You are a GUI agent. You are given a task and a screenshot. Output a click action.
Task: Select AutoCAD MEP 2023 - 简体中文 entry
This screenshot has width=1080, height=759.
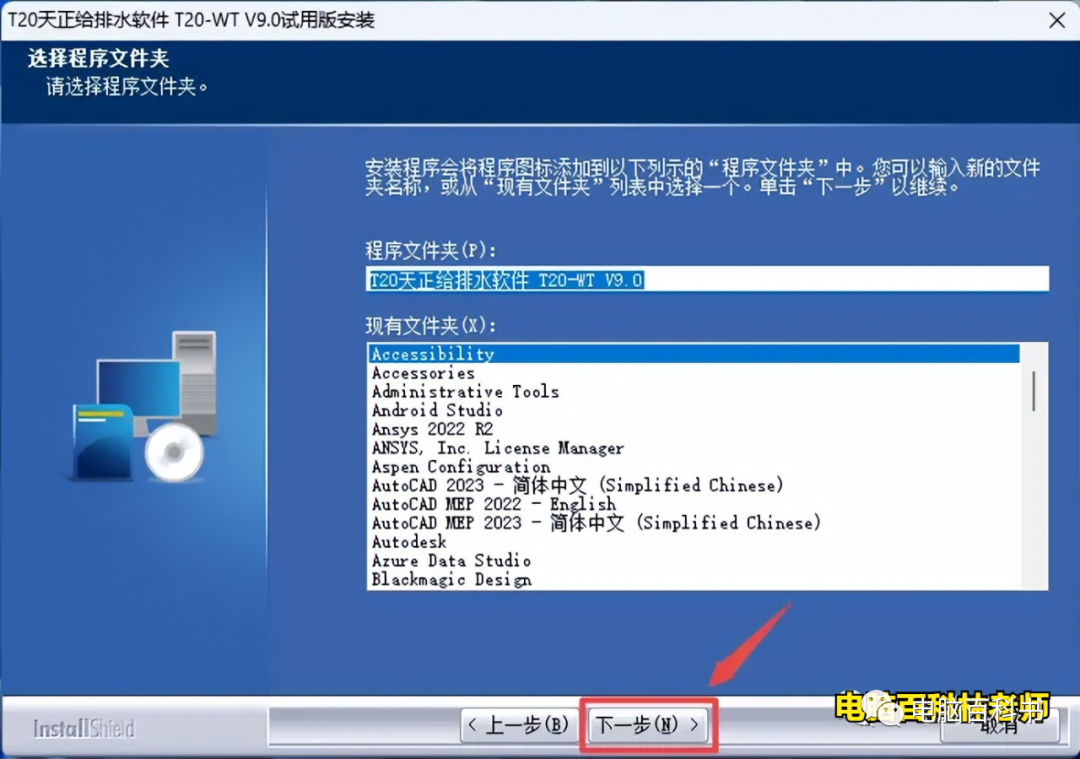(694, 523)
